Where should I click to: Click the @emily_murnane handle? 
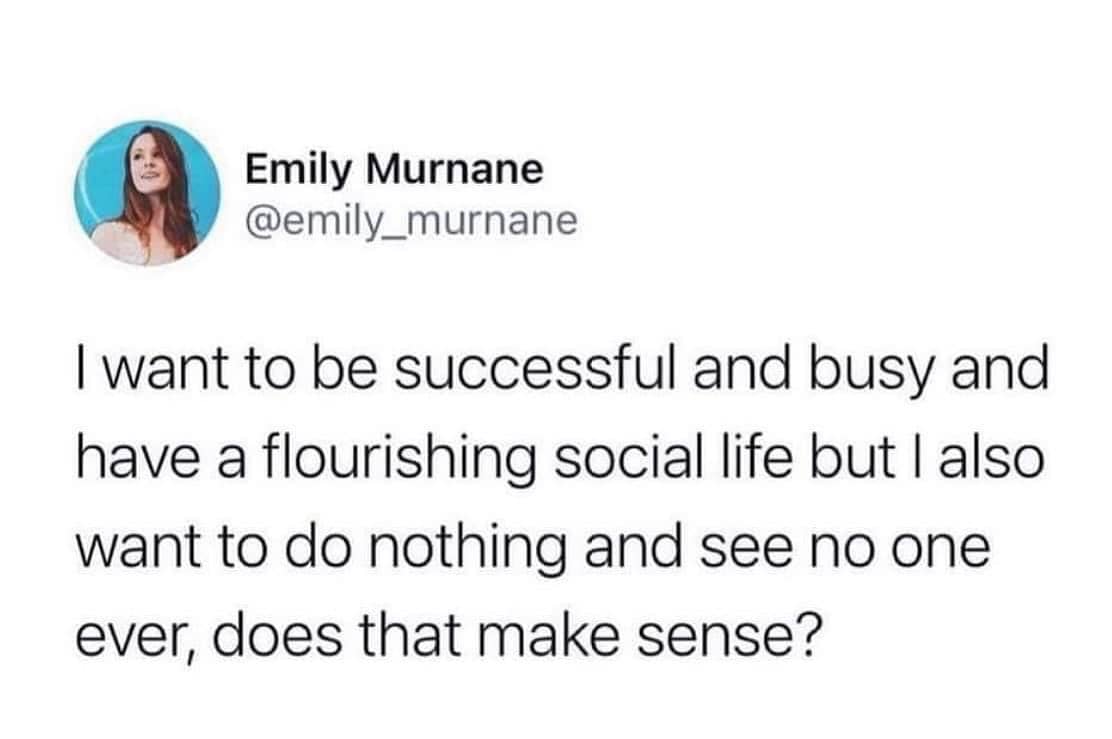(411, 221)
